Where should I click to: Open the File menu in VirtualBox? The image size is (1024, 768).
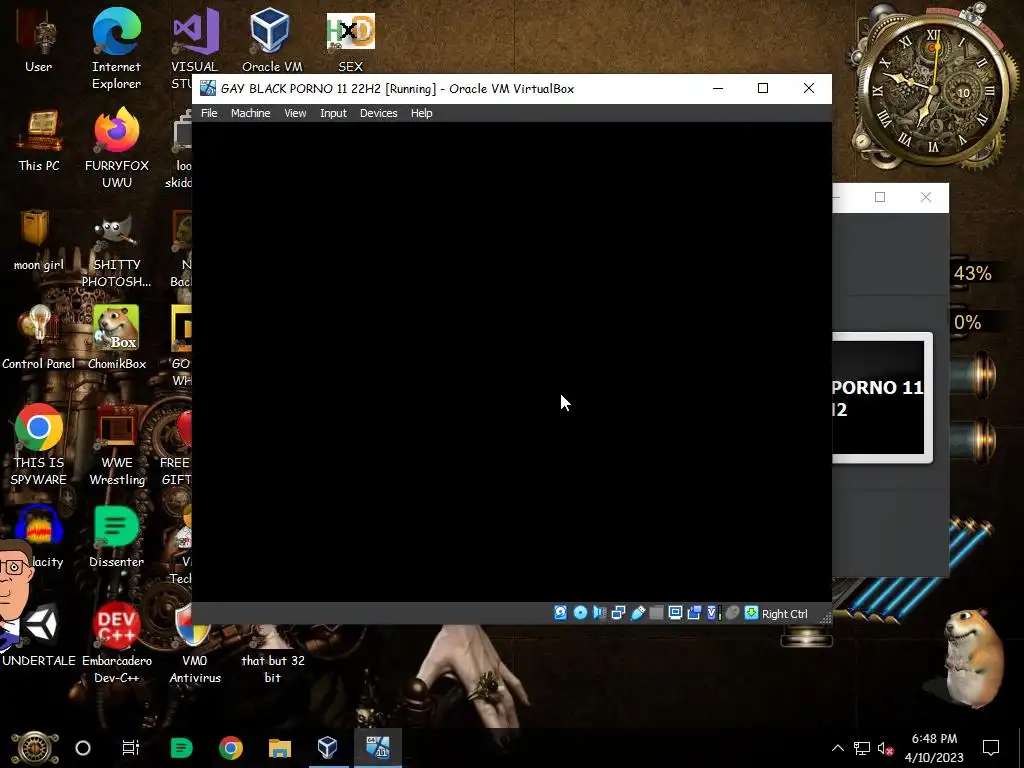tap(209, 113)
